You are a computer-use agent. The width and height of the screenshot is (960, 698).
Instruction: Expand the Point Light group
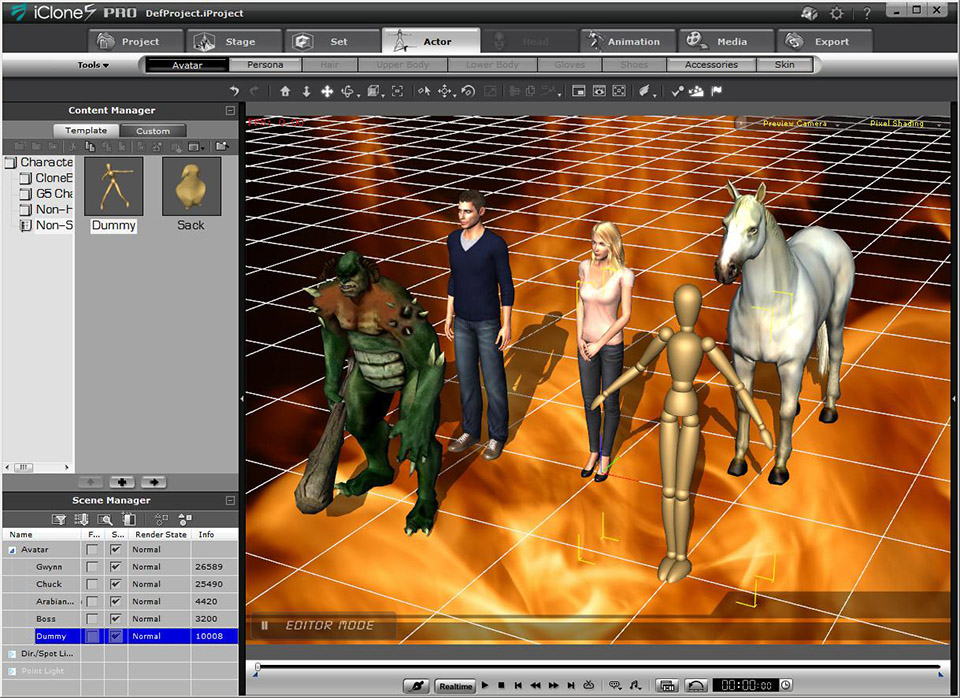pyautogui.click(x=12, y=672)
